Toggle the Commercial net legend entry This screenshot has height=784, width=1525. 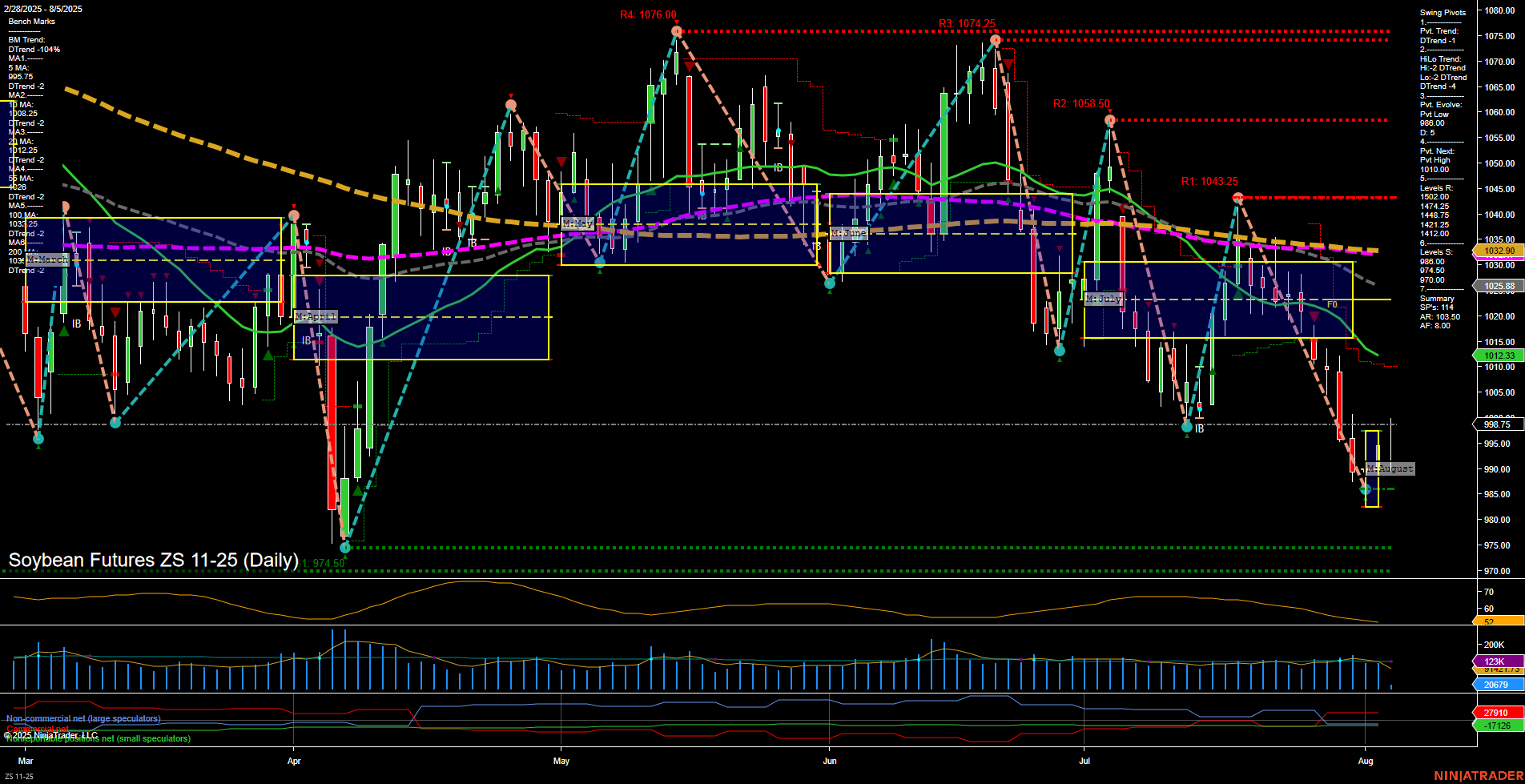36,729
